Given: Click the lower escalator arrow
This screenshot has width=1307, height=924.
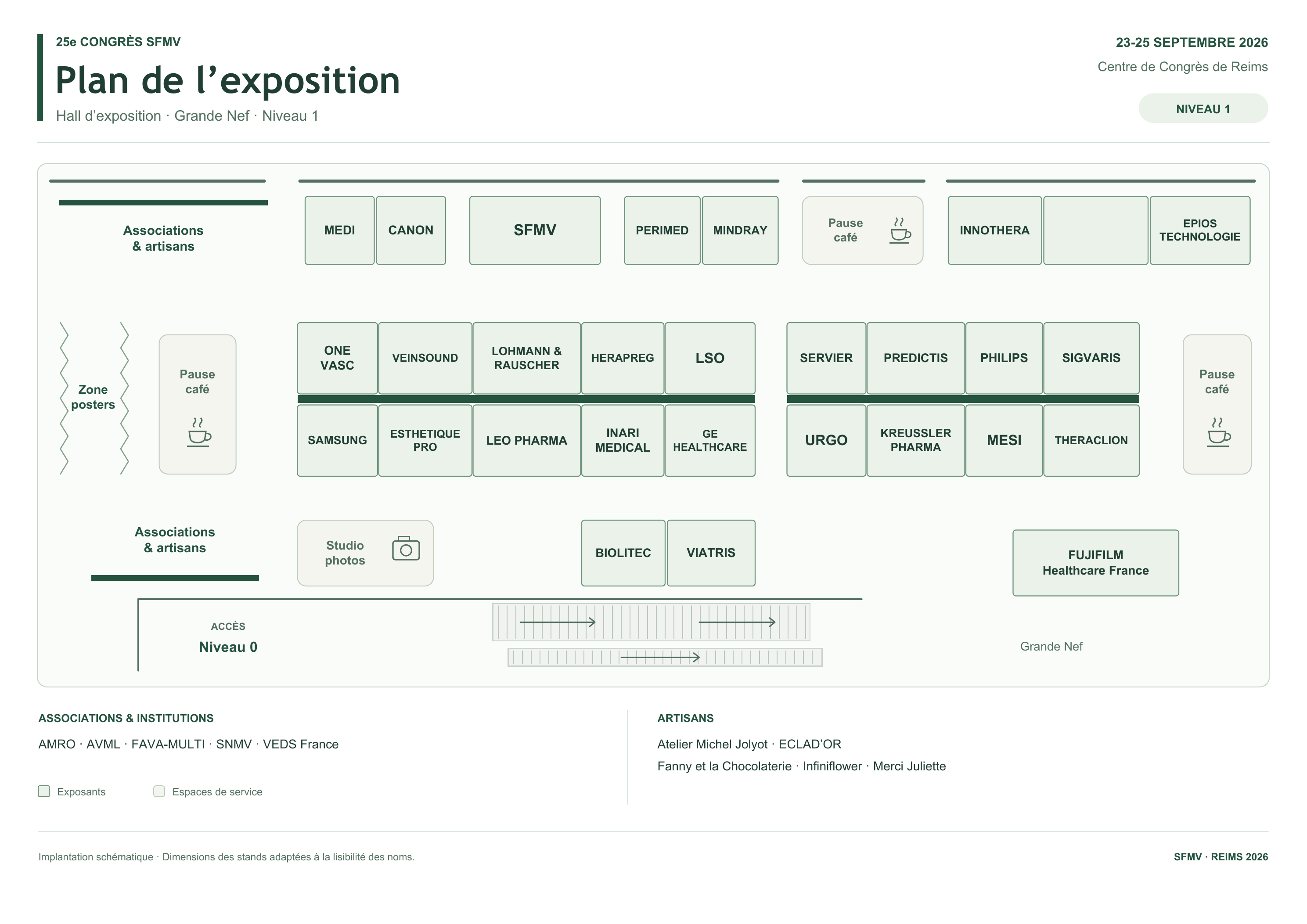Looking at the screenshot, I should pos(660,658).
